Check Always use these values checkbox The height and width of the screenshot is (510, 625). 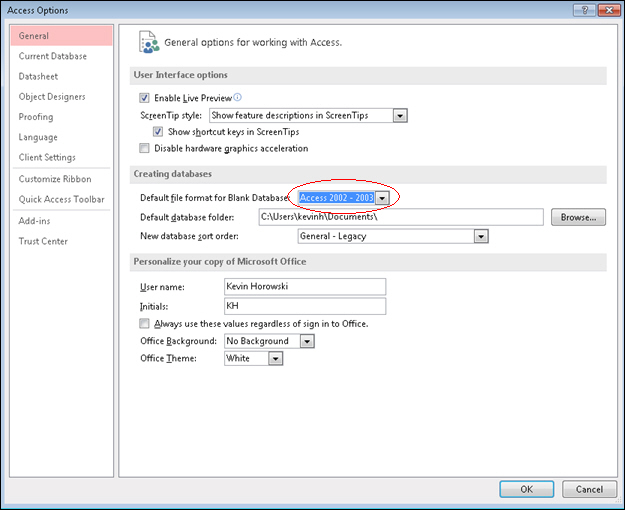pyautogui.click(x=144, y=323)
